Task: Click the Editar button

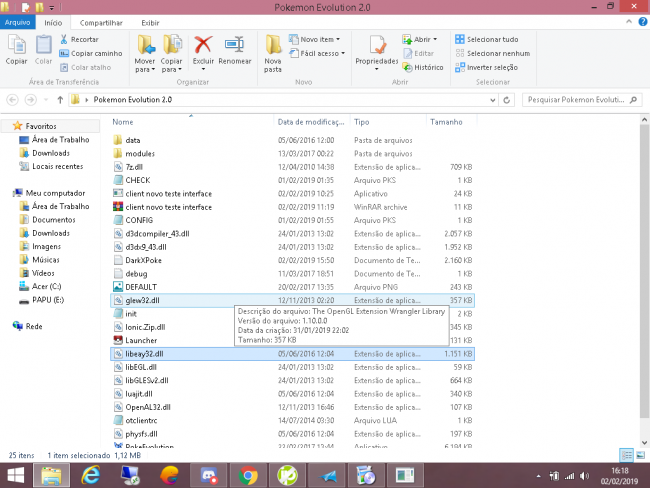Action: 418,53
